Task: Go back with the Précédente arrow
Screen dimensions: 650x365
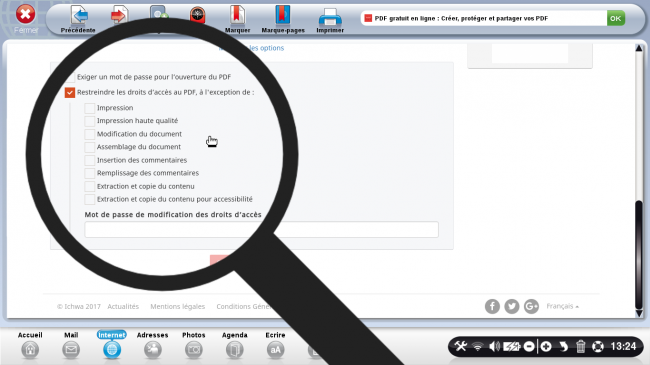Action: pos(78,19)
